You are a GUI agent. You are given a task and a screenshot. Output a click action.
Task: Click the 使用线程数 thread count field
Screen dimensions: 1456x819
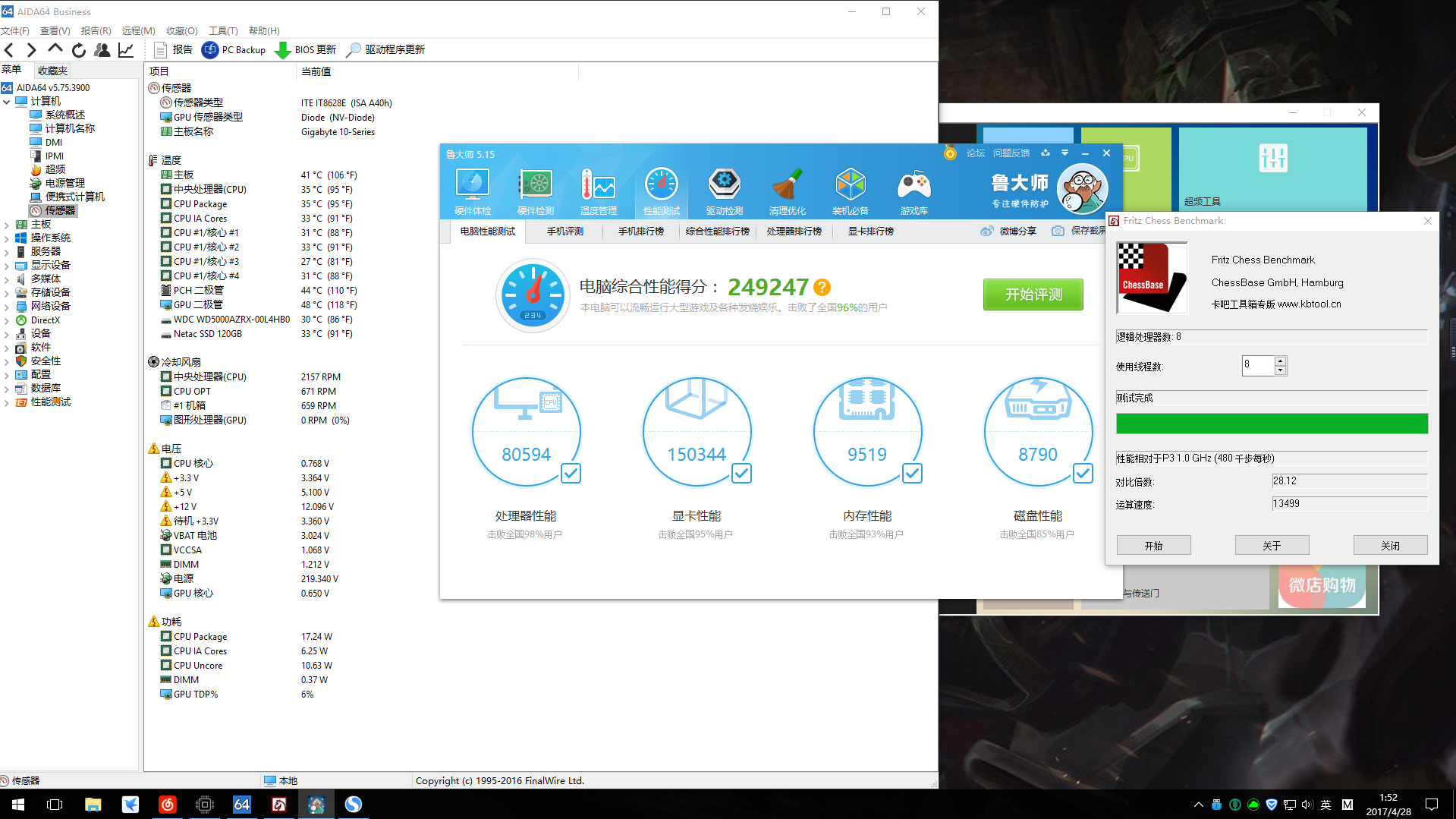click(1258, 365)
